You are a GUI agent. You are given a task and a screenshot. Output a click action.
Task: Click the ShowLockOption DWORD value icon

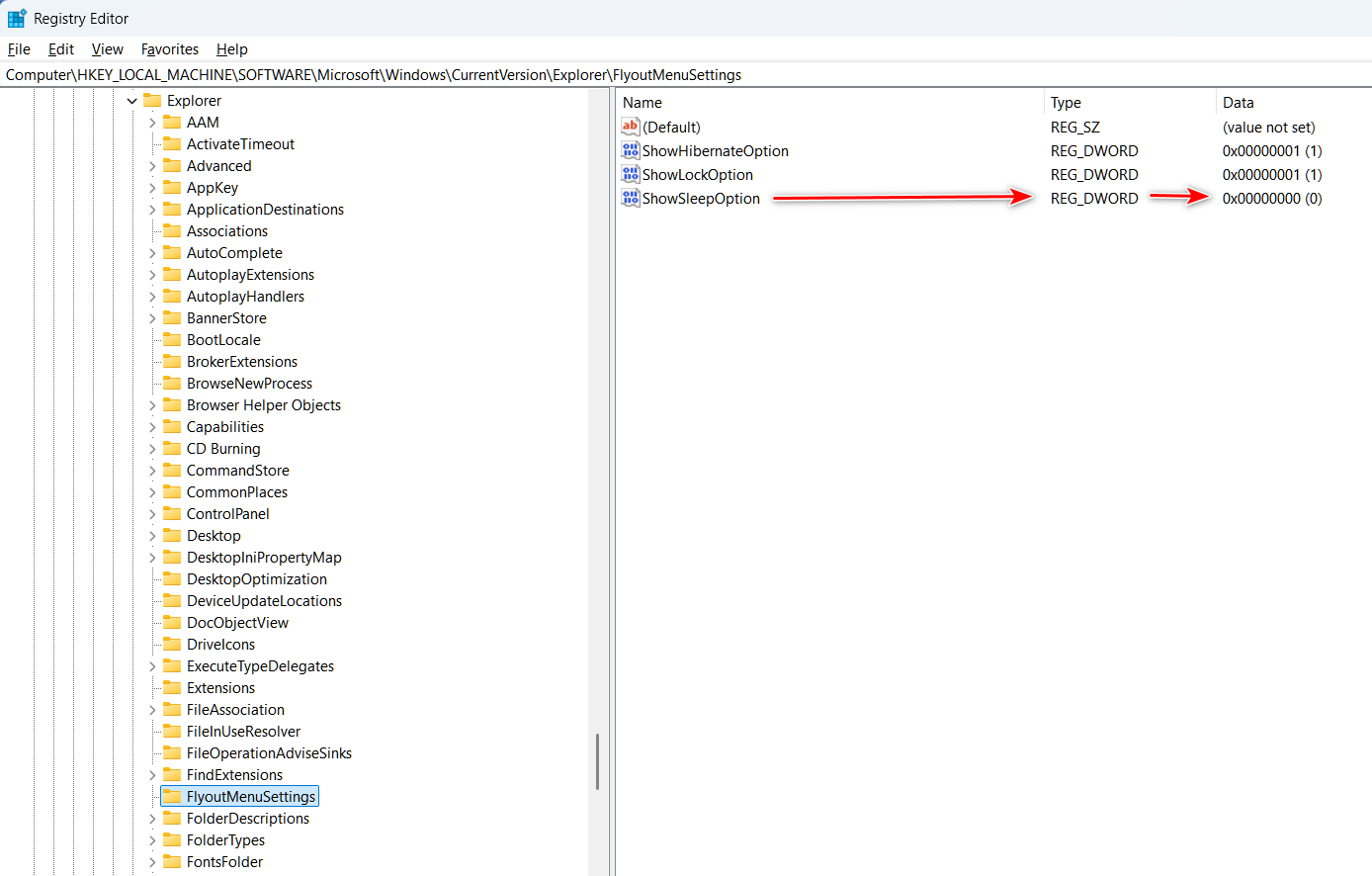click(x=630, y=174)
